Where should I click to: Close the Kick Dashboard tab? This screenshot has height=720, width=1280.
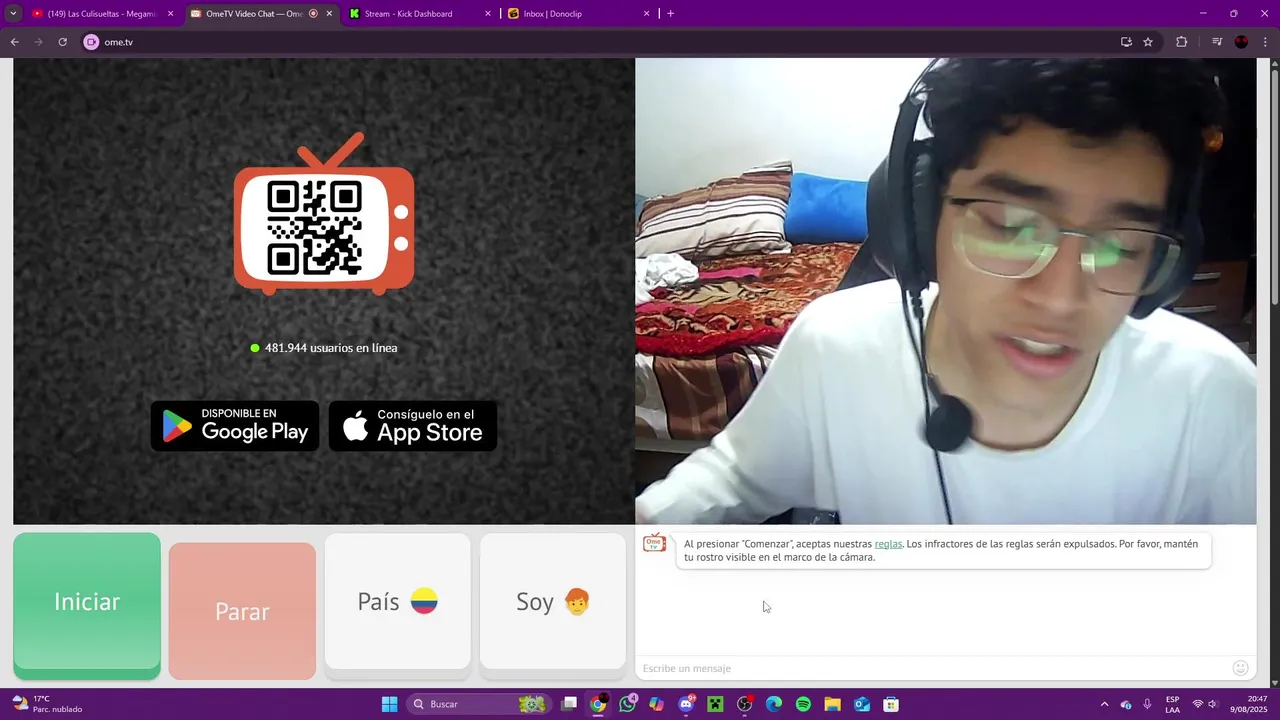pos(488,14)
